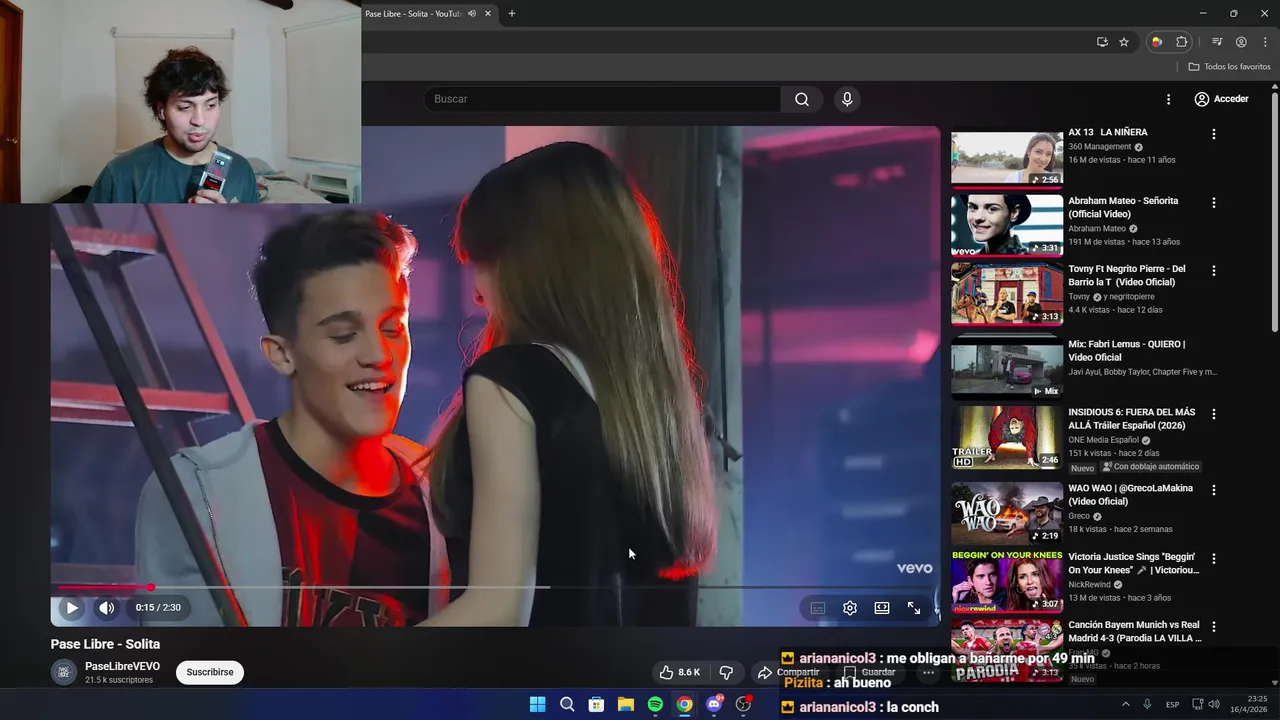Seek using the red video progress bar
1280x720 pixels.
pos(495,587)
